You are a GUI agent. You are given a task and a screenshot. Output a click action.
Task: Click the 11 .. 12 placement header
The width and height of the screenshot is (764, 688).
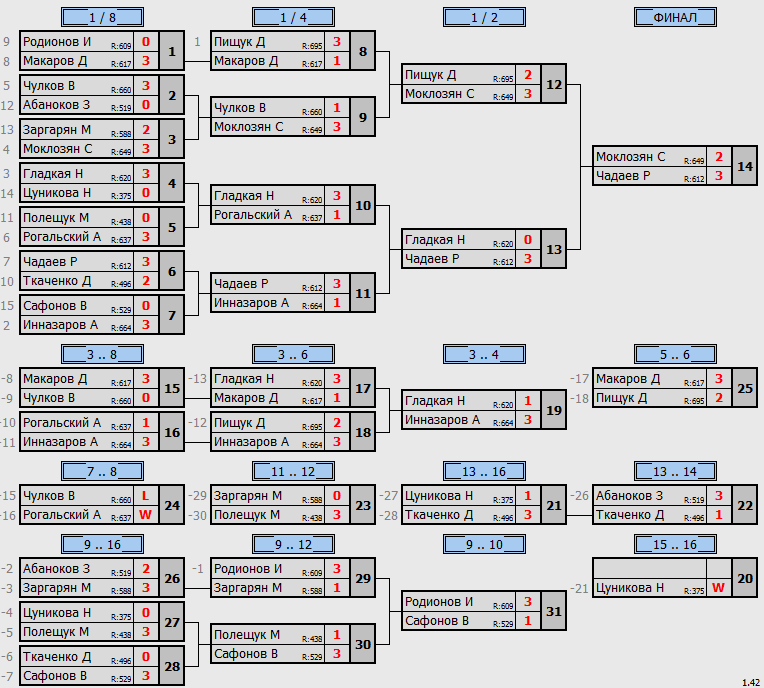pyautogui.click(x=293, y=471)
